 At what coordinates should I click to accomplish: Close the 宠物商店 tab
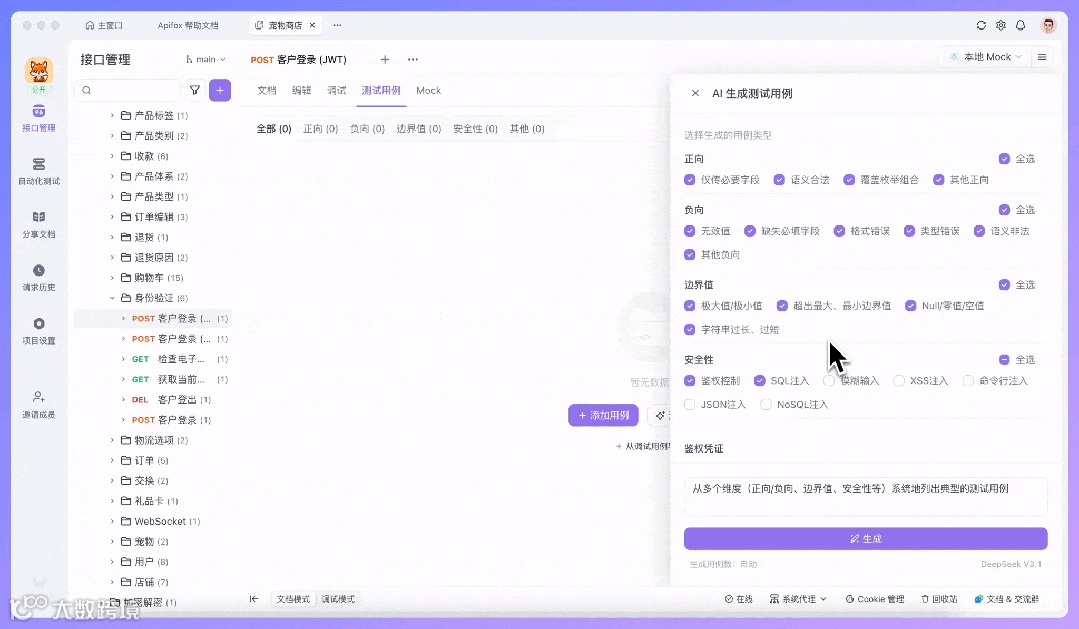(312, 25)
